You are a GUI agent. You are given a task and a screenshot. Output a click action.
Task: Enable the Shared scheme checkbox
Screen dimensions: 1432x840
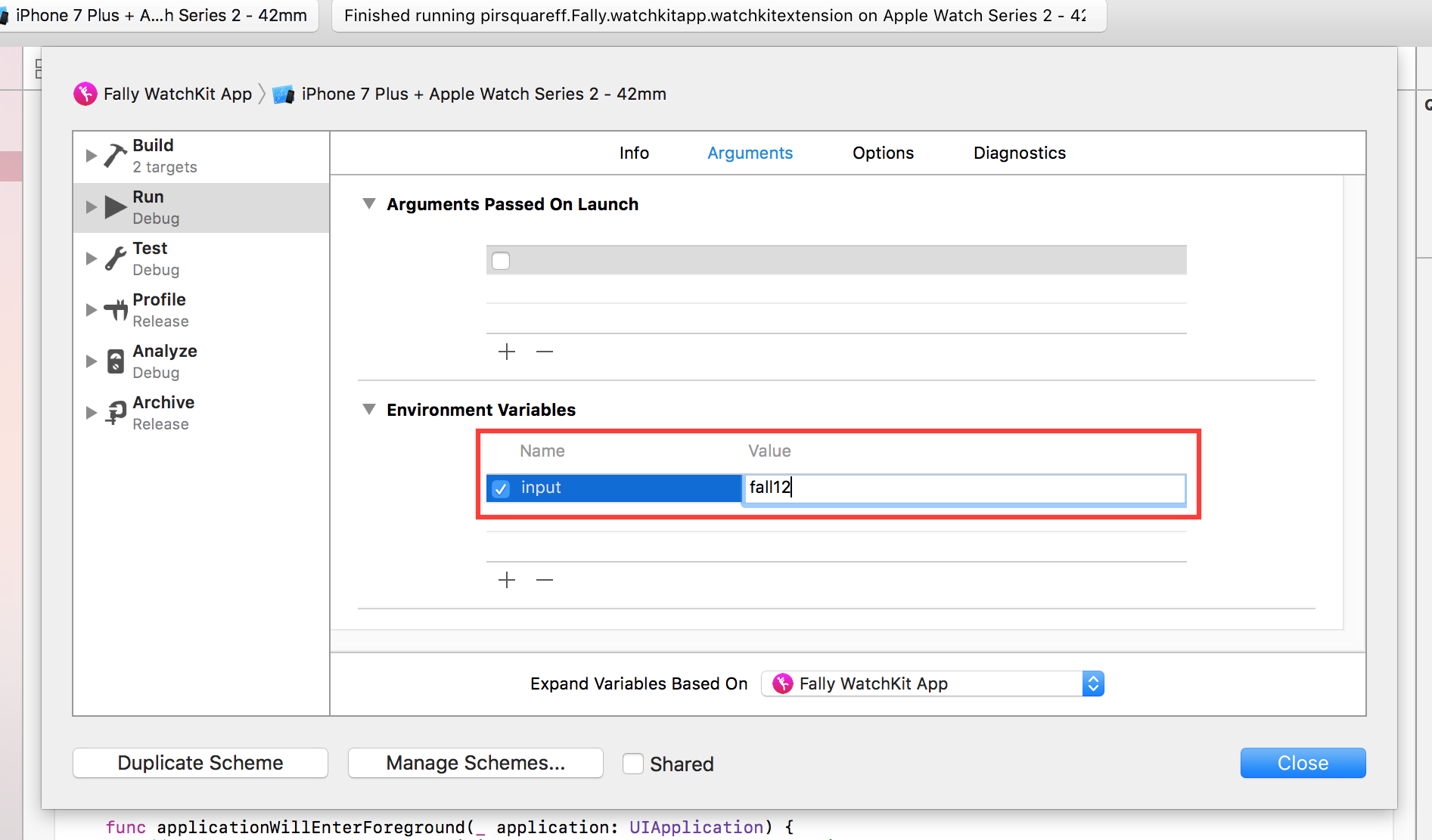click(633, 764)
